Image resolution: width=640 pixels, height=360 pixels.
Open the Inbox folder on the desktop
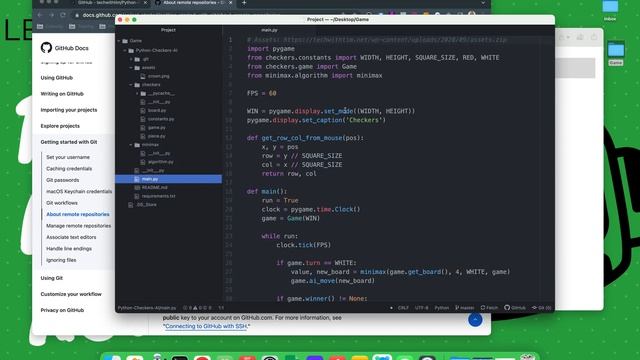(x=610, y=11)
